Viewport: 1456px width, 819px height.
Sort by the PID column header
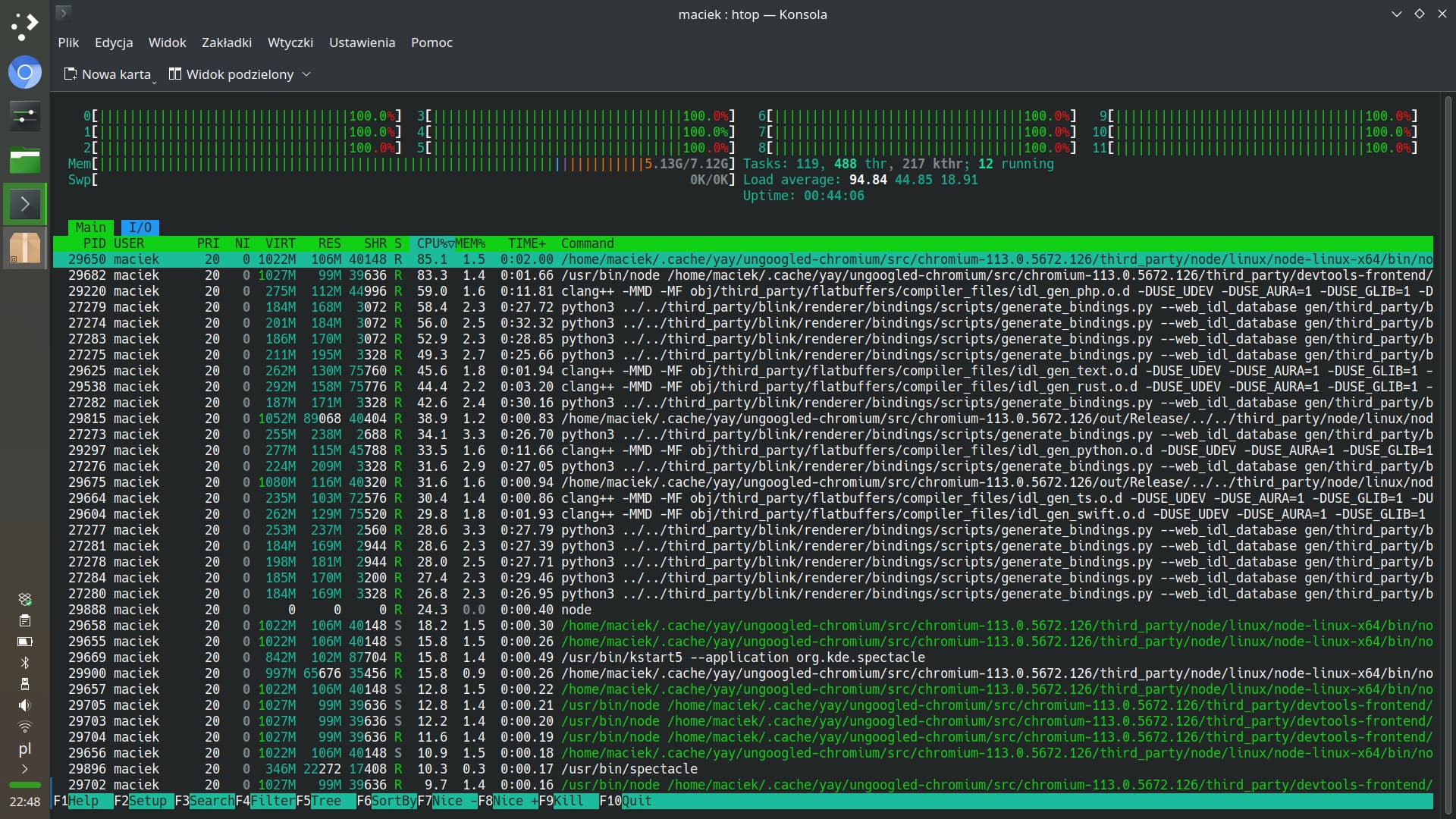tap(95, 243)
